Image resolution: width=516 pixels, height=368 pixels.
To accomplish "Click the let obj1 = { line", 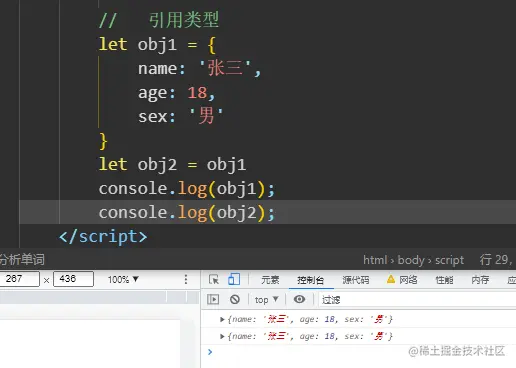I will coord(157,45).
